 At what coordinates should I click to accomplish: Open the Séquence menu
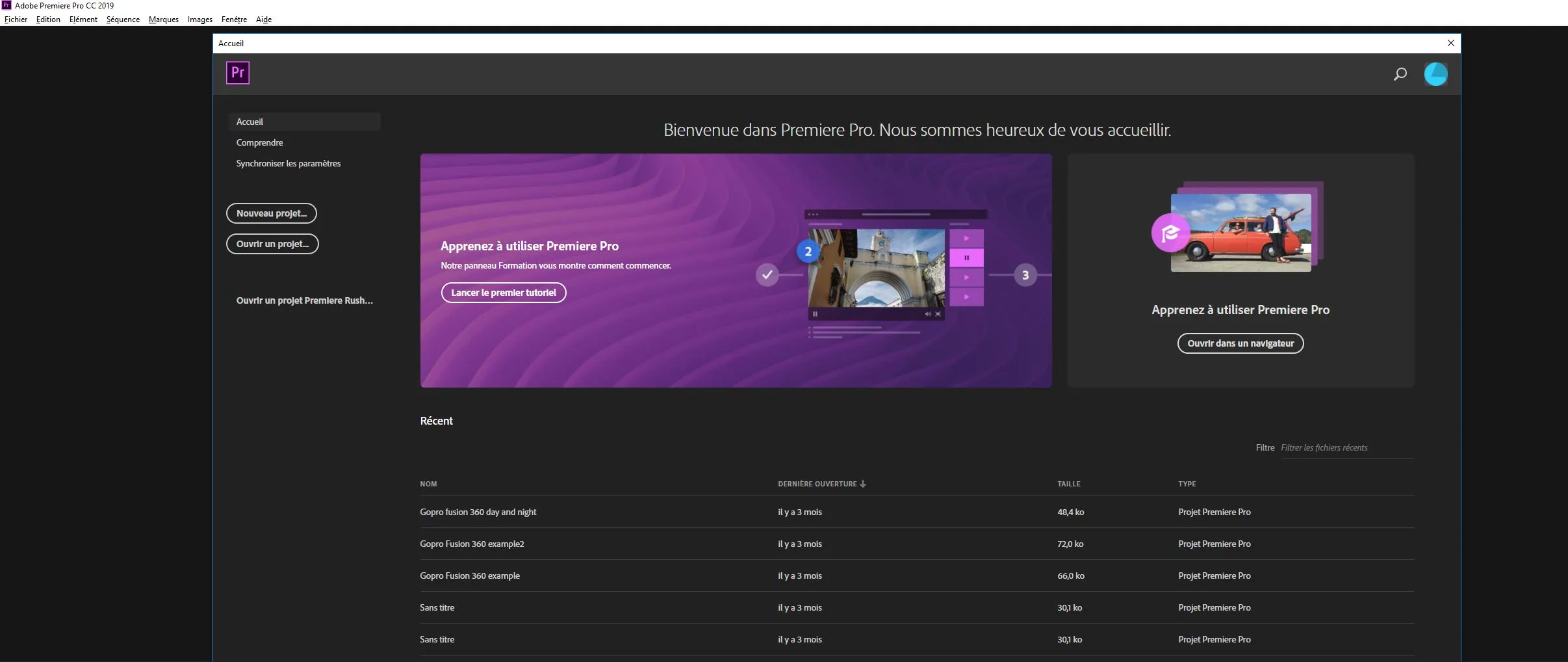point(123,20)
